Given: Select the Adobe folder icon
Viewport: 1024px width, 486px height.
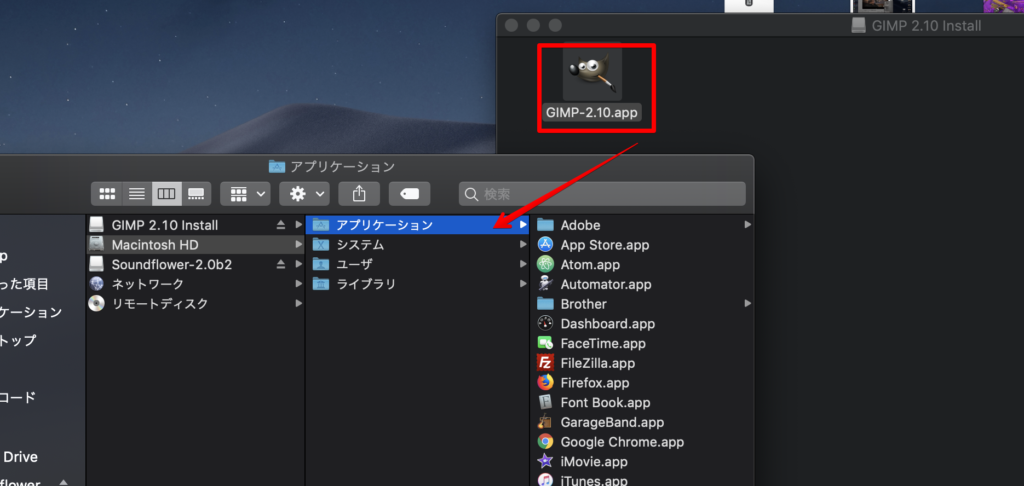Looking at the screenshot, I should click(x=545, y=225).
